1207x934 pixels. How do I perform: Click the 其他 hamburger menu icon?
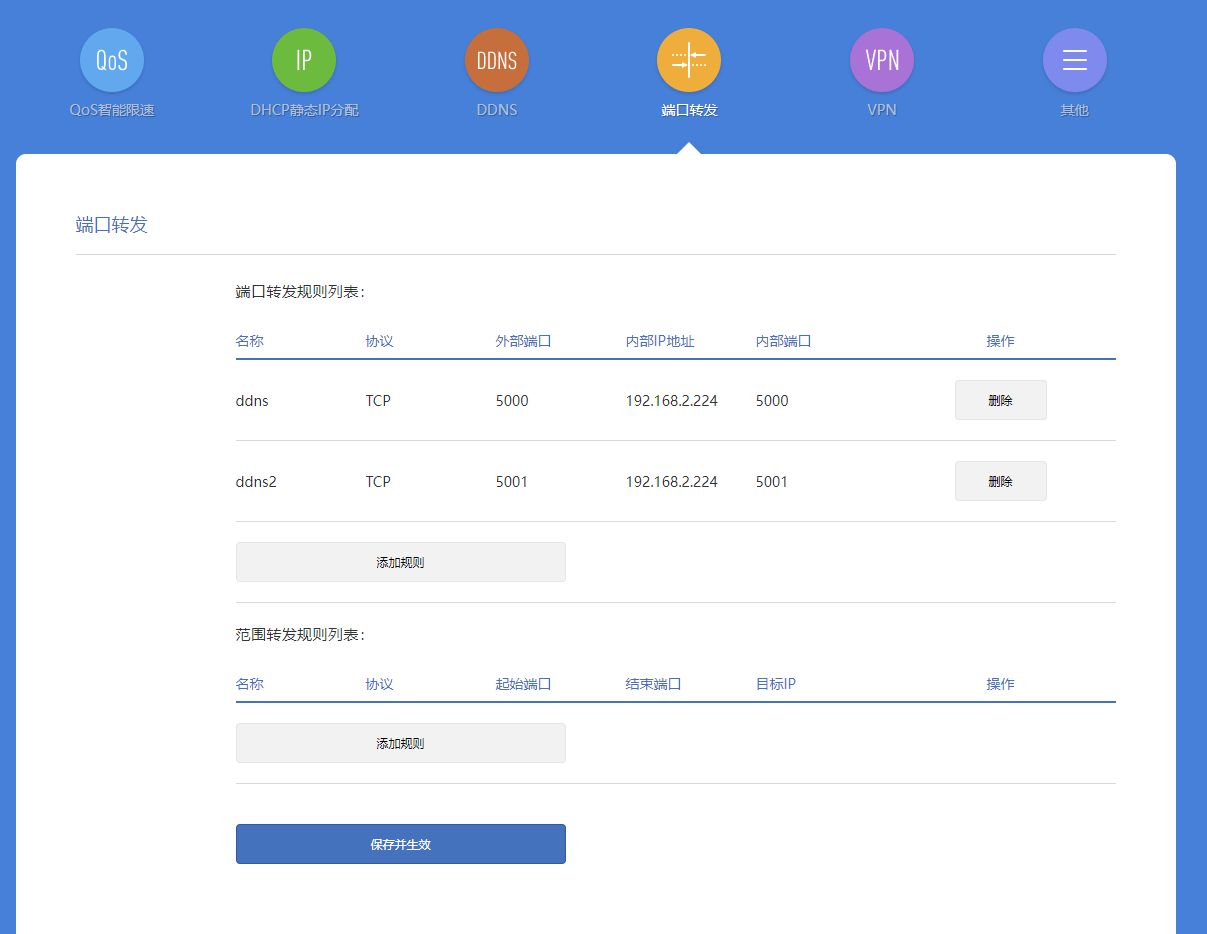[x=1075, y=60]
